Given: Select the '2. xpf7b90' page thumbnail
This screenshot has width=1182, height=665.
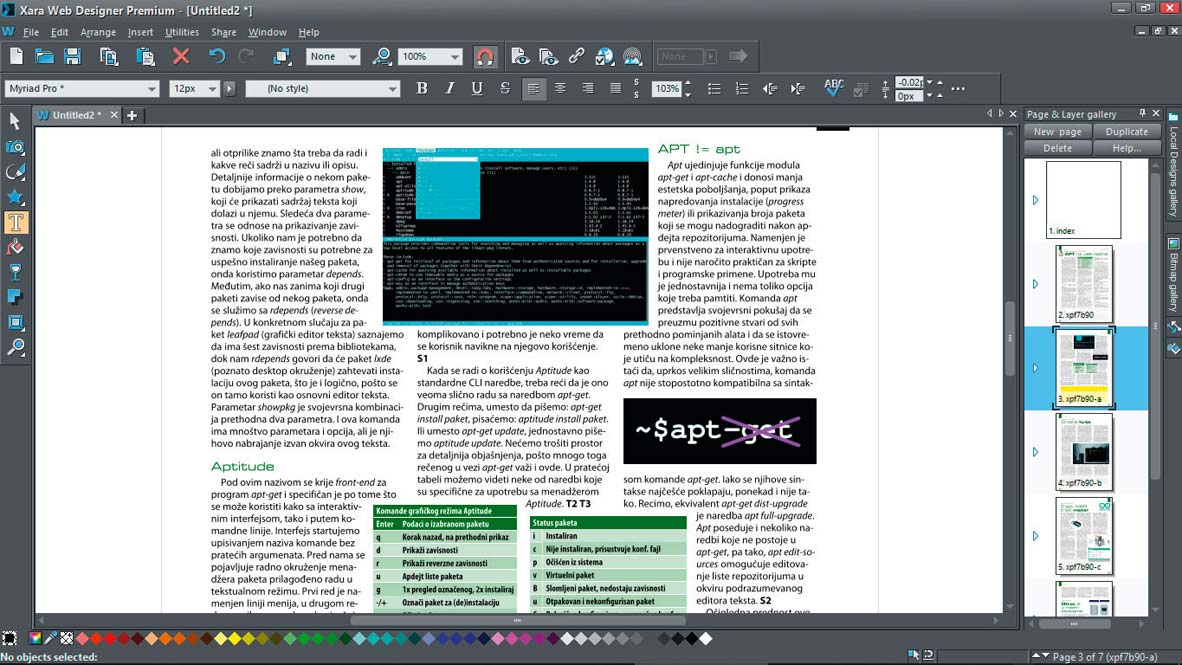Looking at the screenshot, I should pos(1083,283).
